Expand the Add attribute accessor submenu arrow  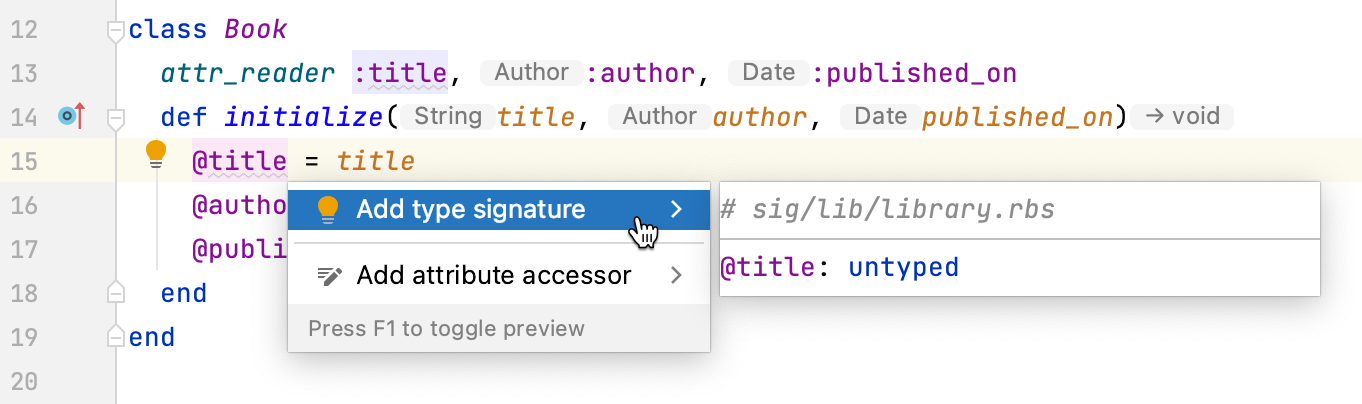pyautogui.click(x=676, y=275)
